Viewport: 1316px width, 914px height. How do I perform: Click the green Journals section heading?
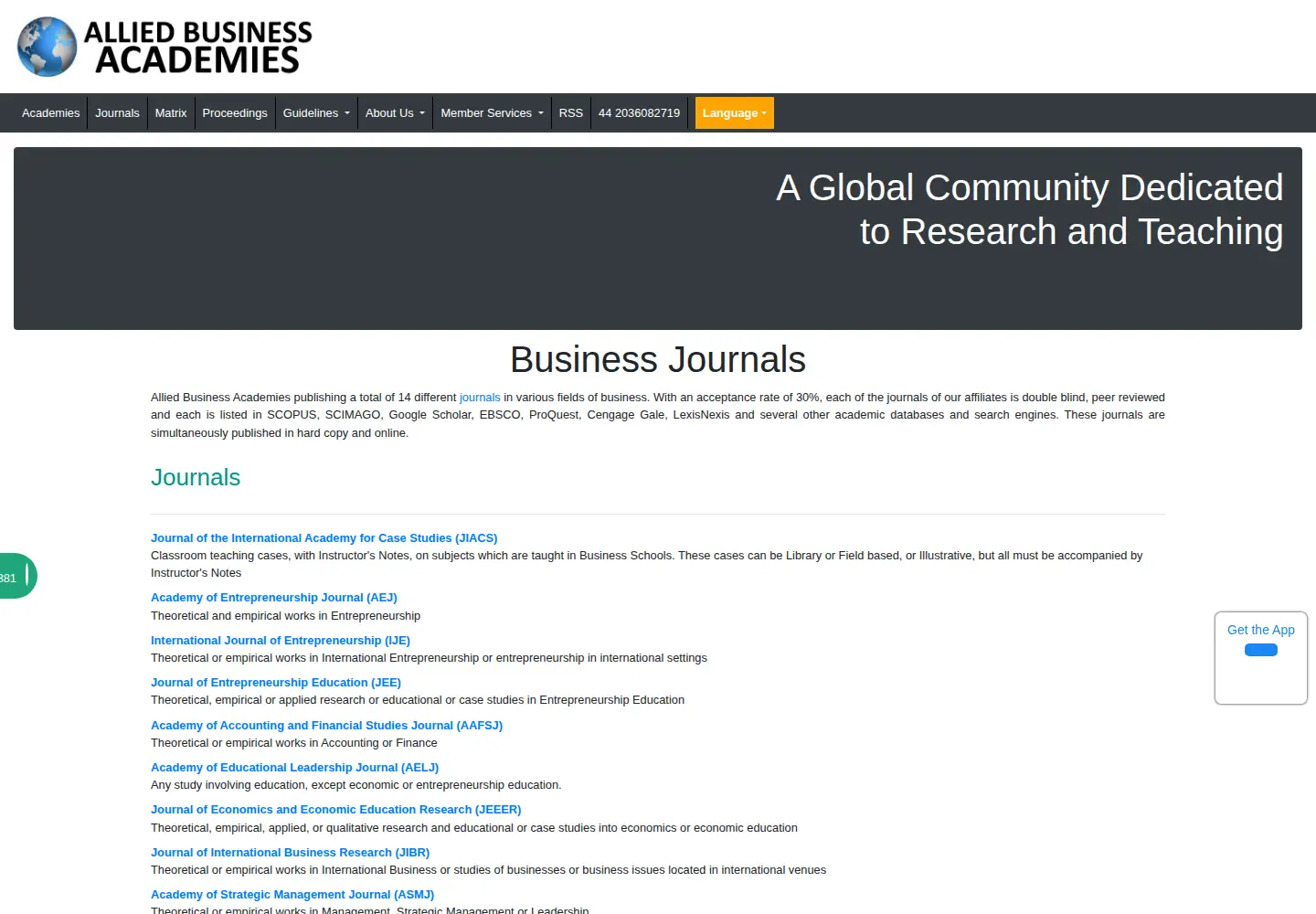196,477
